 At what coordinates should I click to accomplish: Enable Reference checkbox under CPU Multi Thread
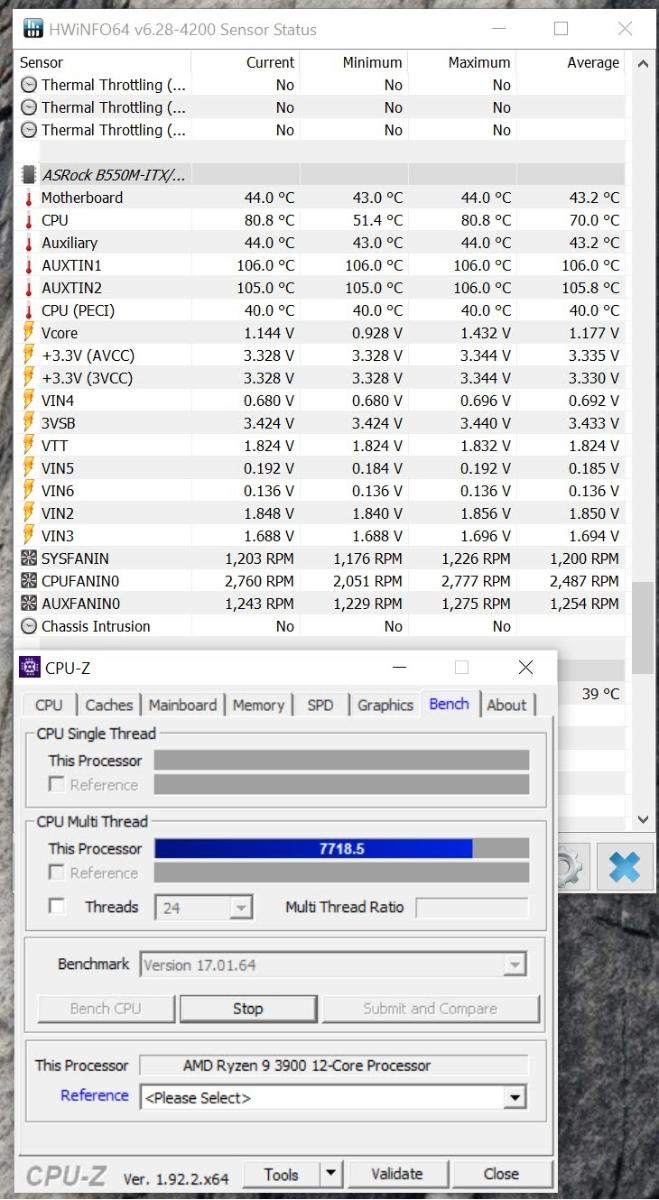(58, 873)
